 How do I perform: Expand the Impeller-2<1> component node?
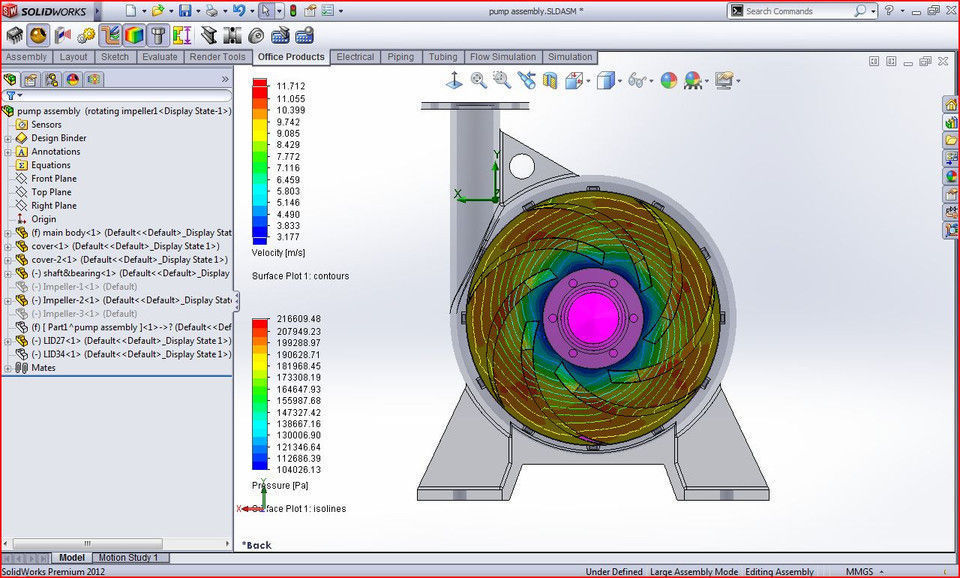coord(7,301)
